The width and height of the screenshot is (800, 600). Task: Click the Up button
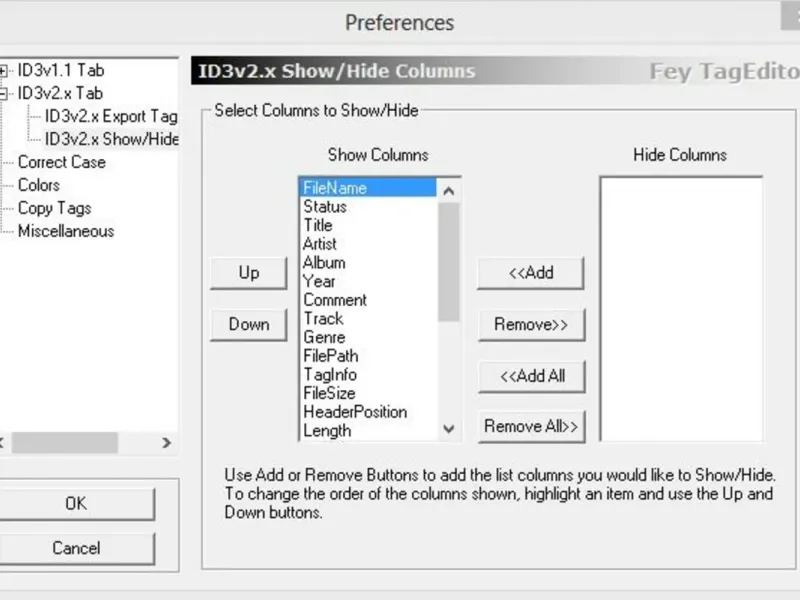[x=249, y=273]
